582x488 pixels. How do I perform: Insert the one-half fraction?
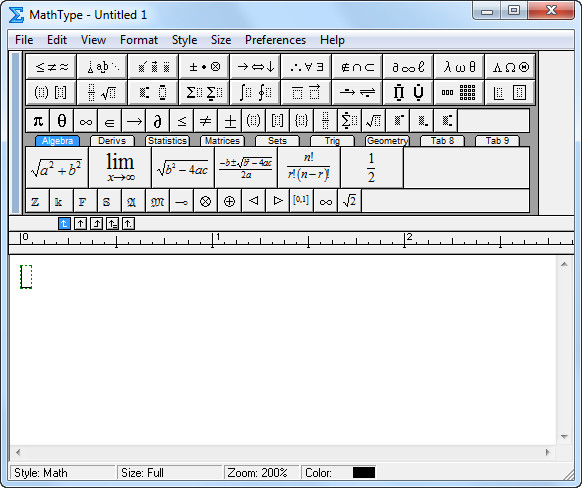(x=372, y=168)
